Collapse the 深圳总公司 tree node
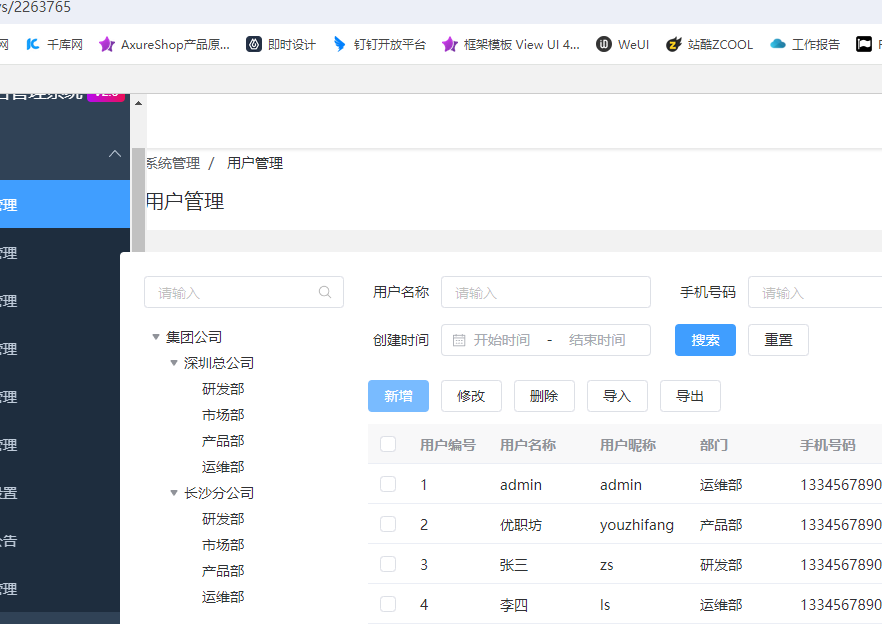Screen dimensions: 882x624 174,363
